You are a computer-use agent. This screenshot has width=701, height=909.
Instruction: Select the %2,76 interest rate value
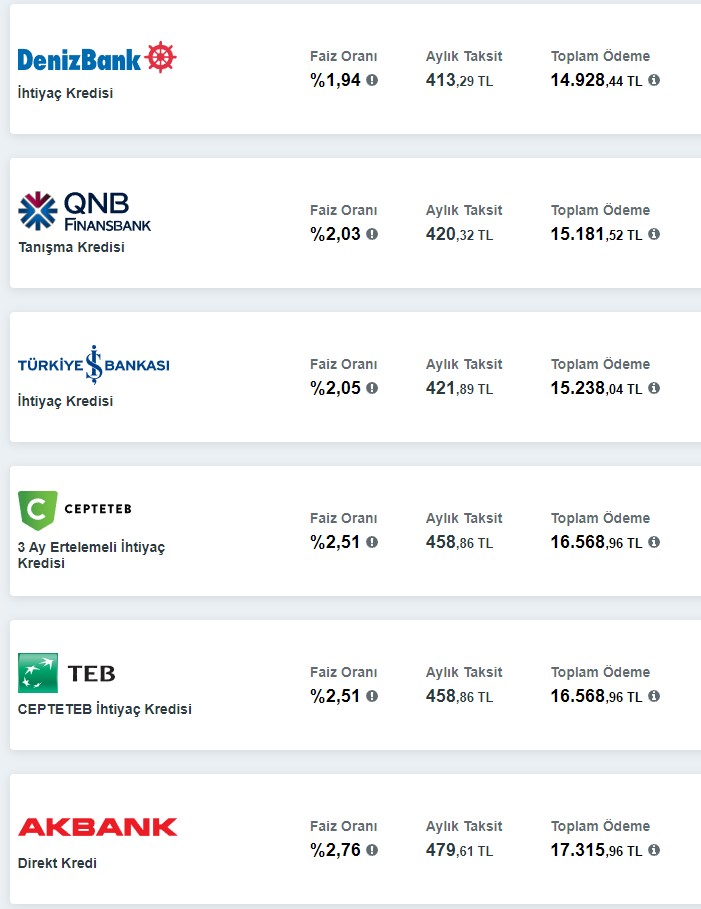click(336, 850)
